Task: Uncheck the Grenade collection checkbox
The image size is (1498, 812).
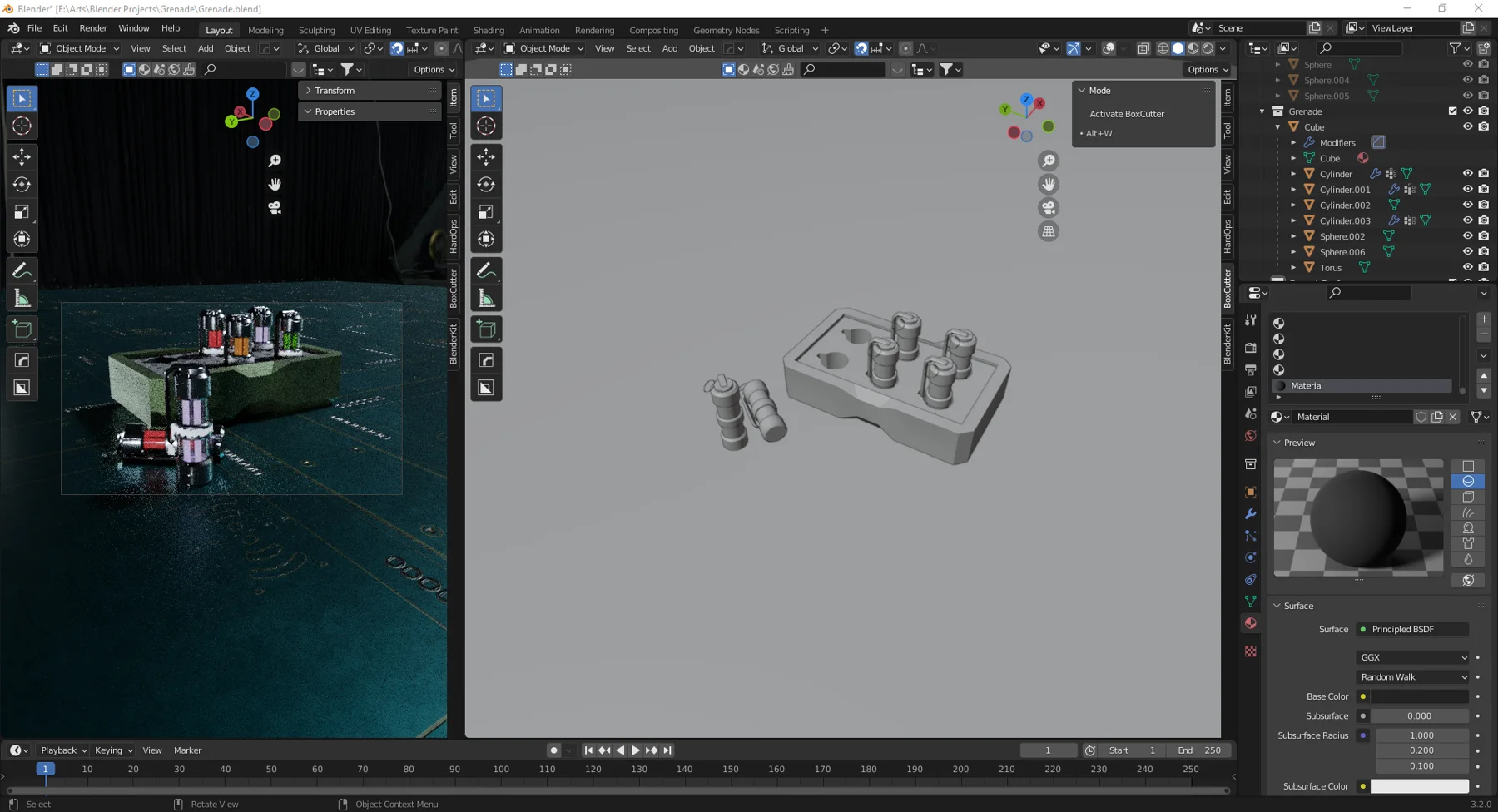Action: [x=1453, y=111]
